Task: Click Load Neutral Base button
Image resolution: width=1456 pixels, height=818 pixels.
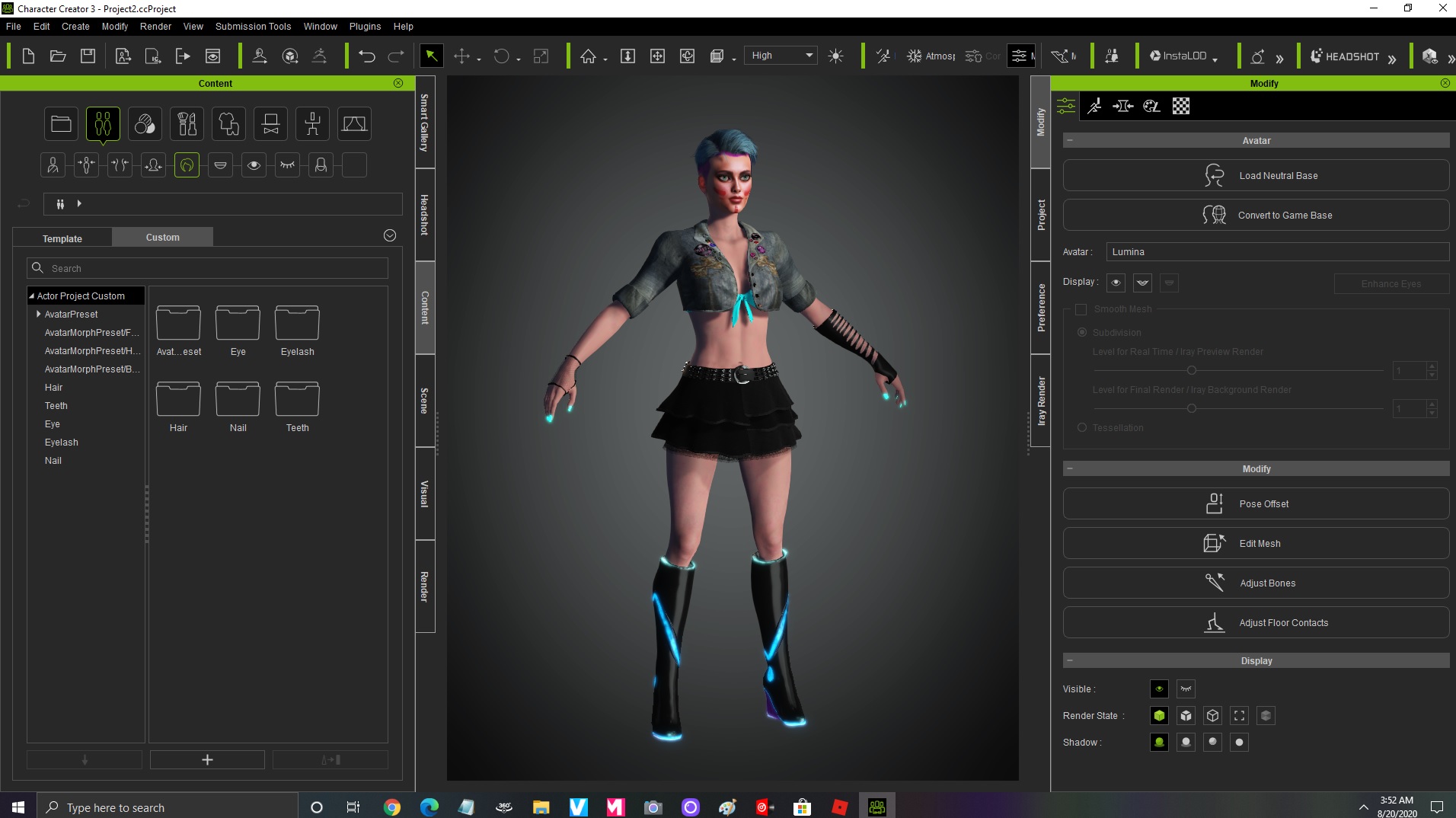Action: click(1256, 175)
